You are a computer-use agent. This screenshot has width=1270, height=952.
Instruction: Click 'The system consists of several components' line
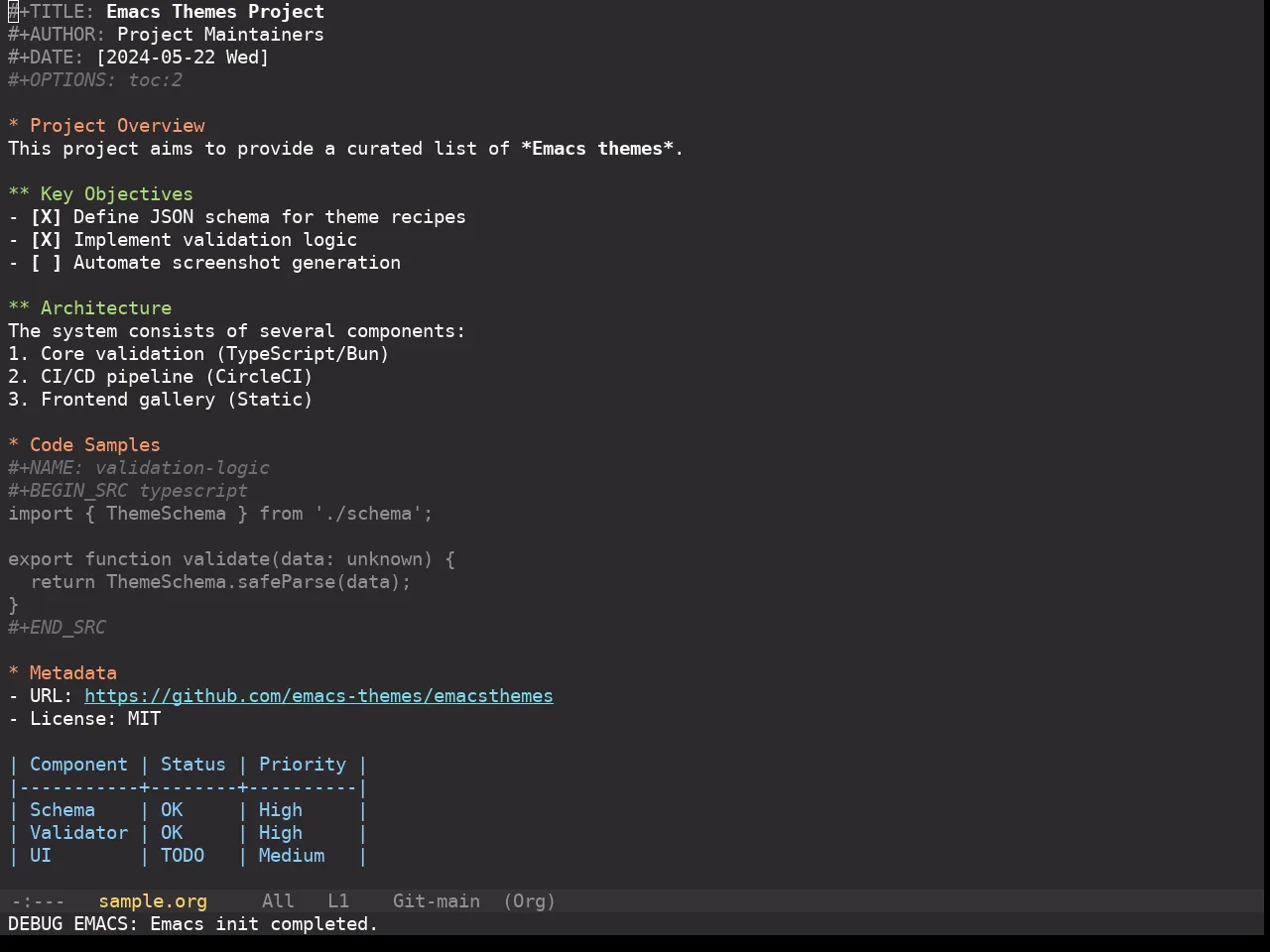click(236, 331)
